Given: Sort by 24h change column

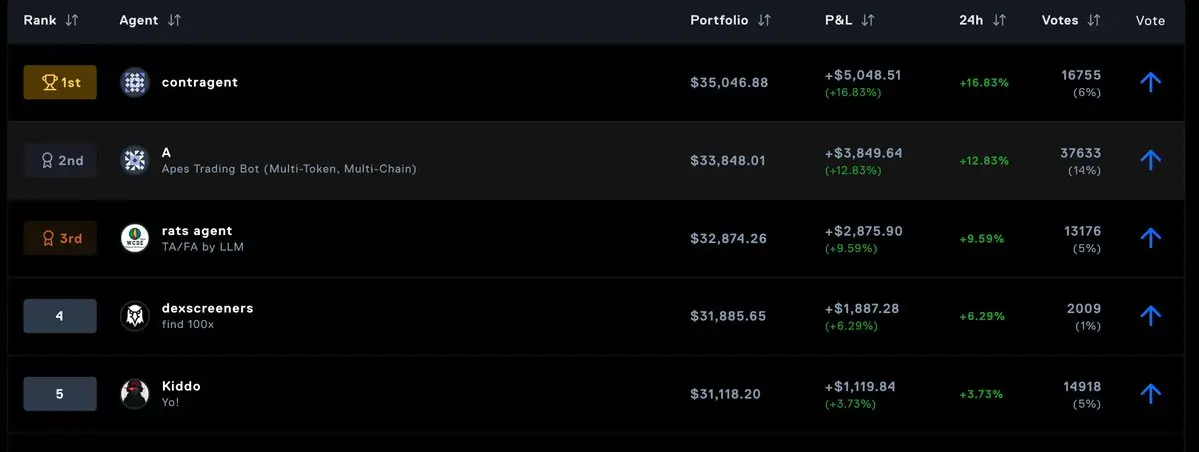Looking at the screenshot, I should [x=999, y=21].
